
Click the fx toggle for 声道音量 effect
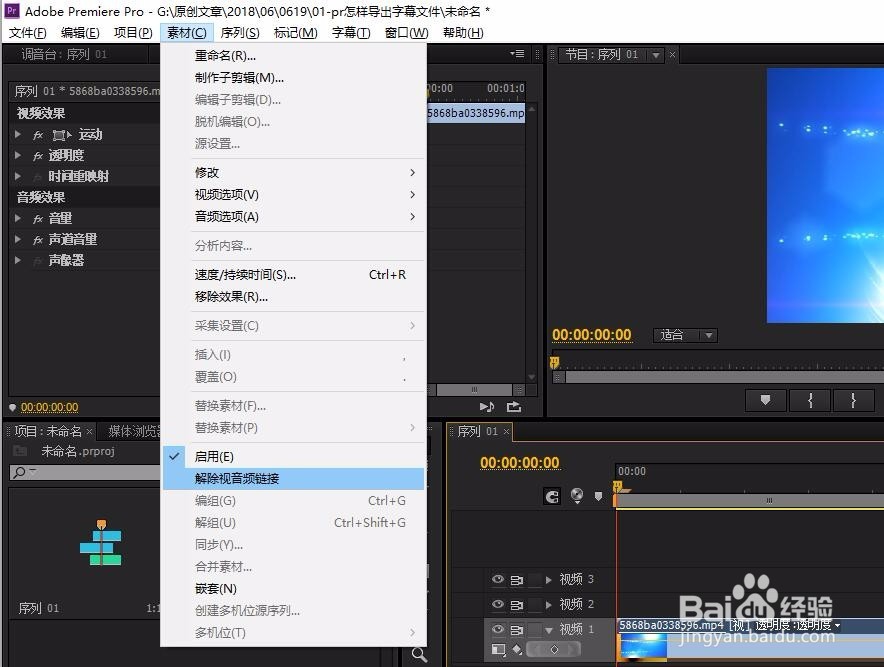38,240
